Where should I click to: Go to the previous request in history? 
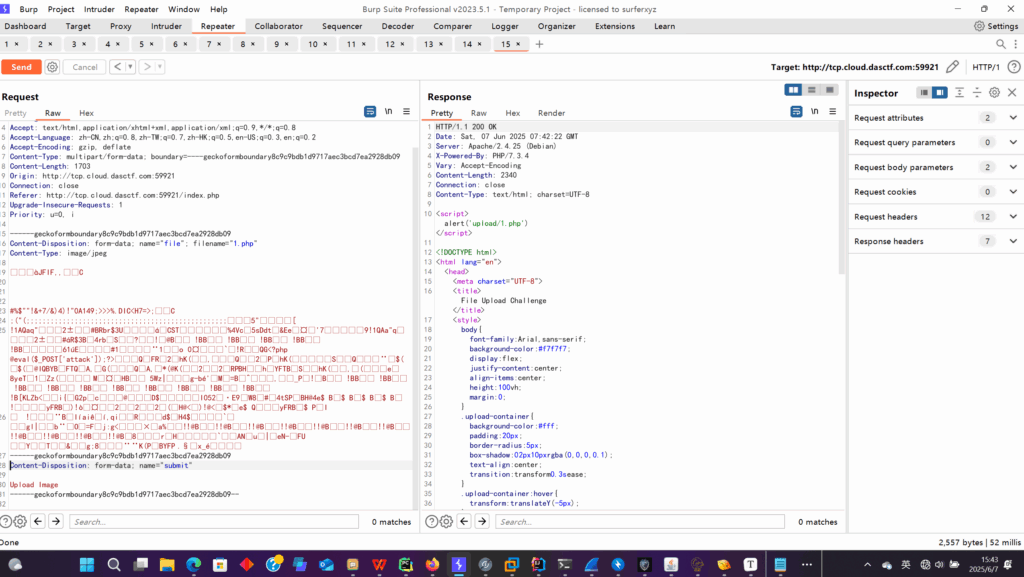click(118, 67)
